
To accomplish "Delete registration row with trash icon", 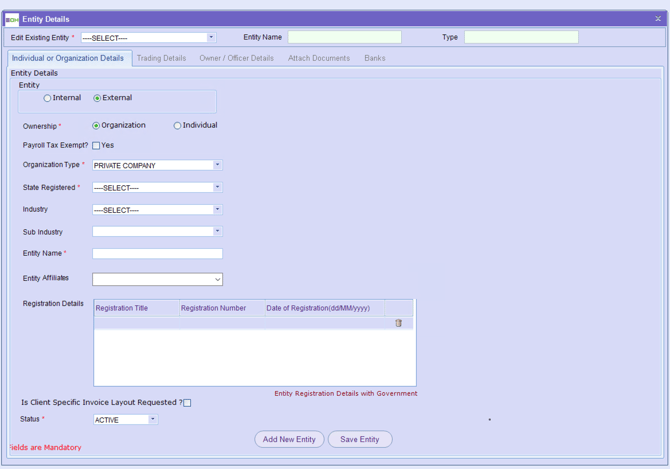I will pyautogui.click(x=398, y=323).
